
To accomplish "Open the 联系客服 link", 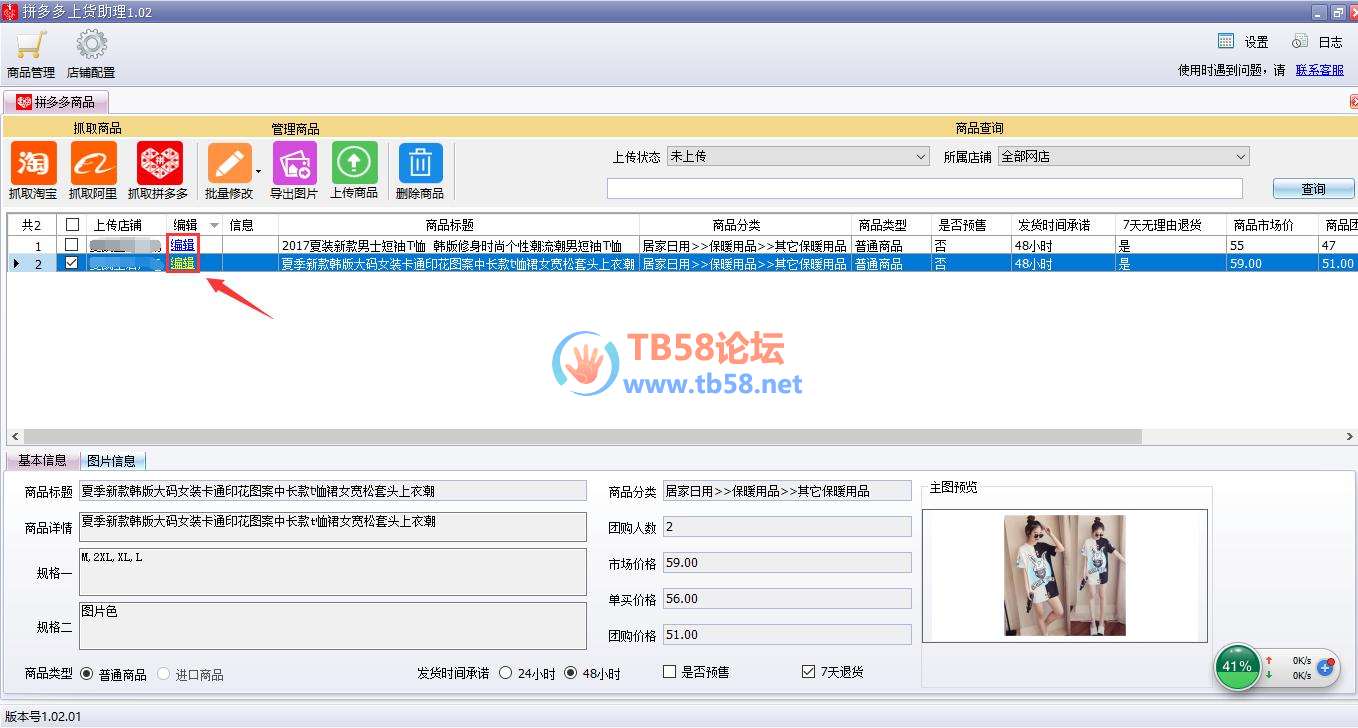I will pos(1320,70).
